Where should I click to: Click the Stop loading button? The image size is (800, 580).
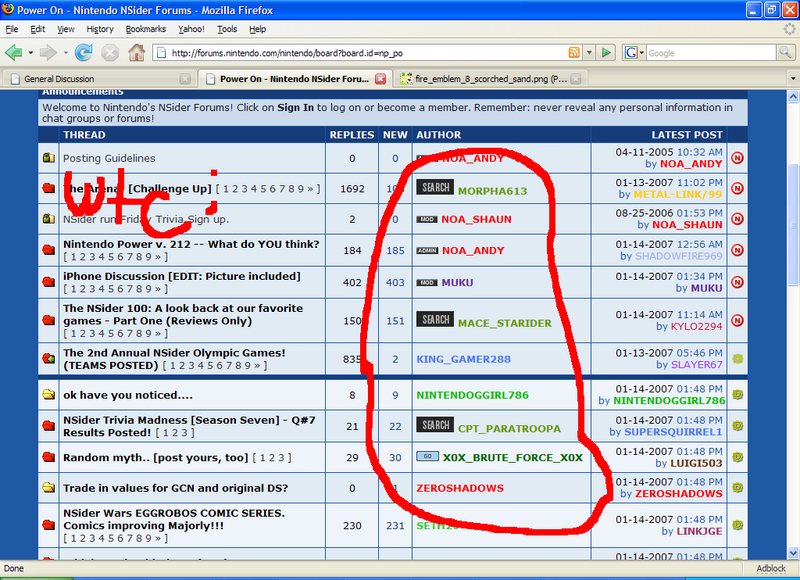click(110, 53)
